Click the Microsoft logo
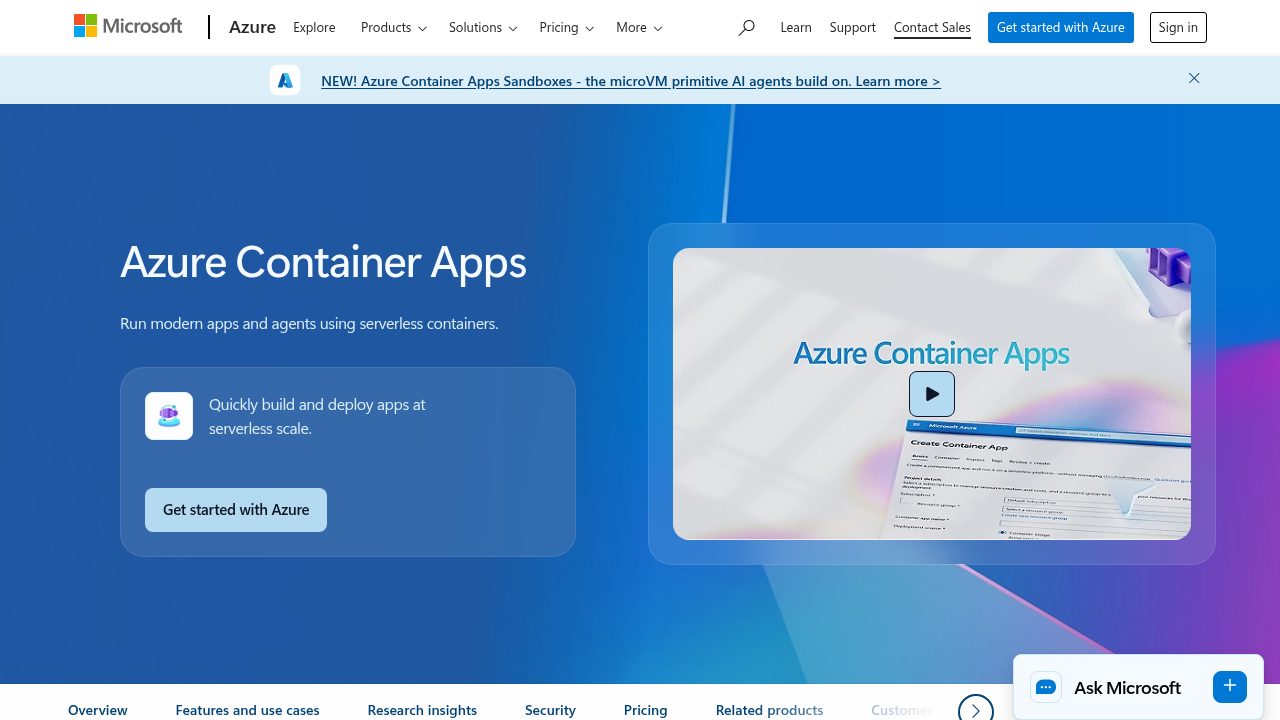 coord(128,27)
